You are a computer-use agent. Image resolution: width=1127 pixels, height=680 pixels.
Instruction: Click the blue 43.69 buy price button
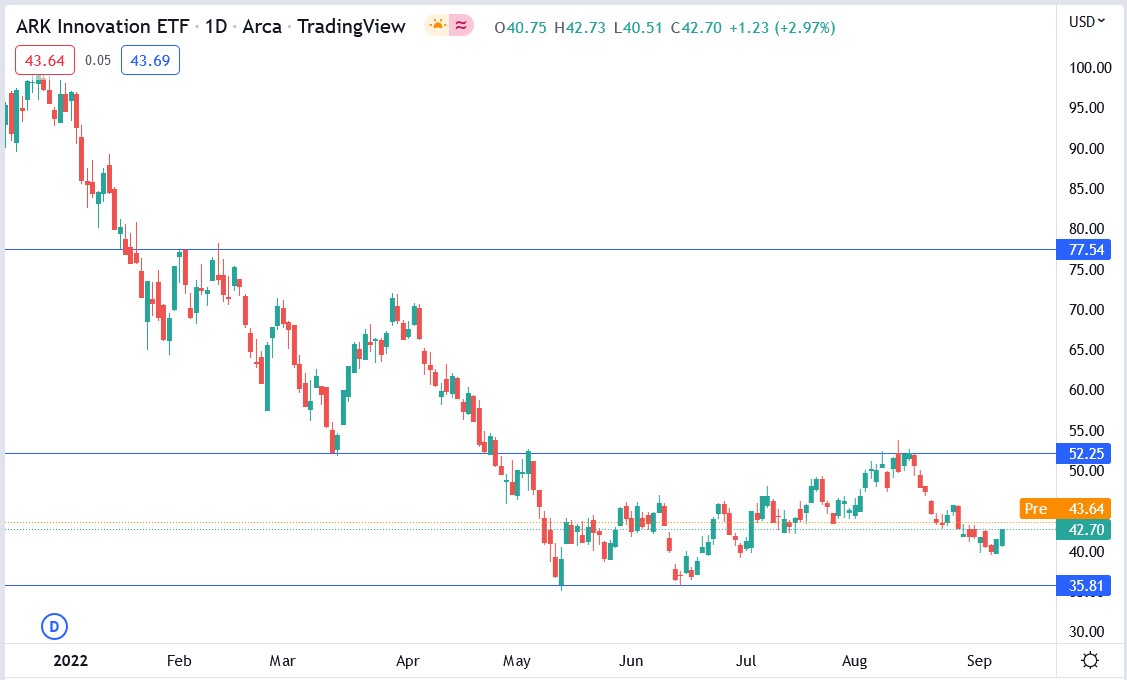pos(150,60)
